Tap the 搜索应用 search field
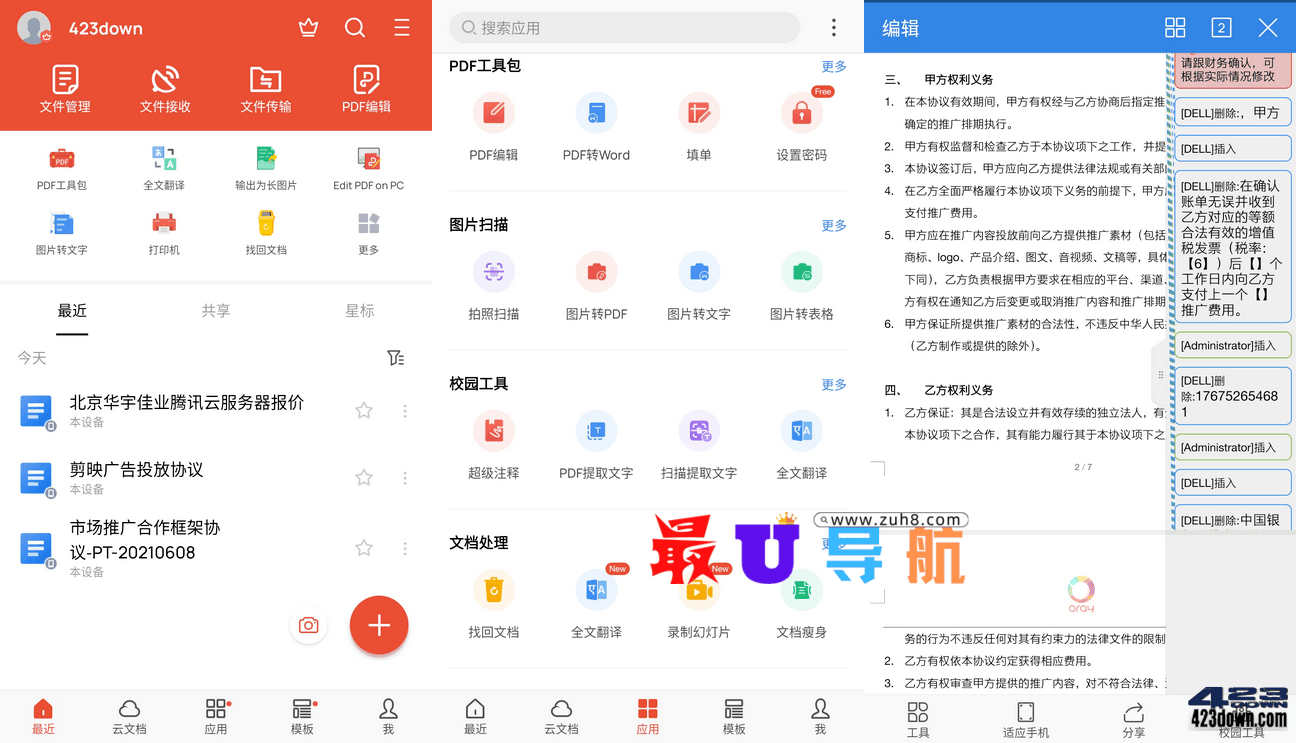Image resolution: width=1296 pixels, height=743 pixels. [x=625, y=28]
